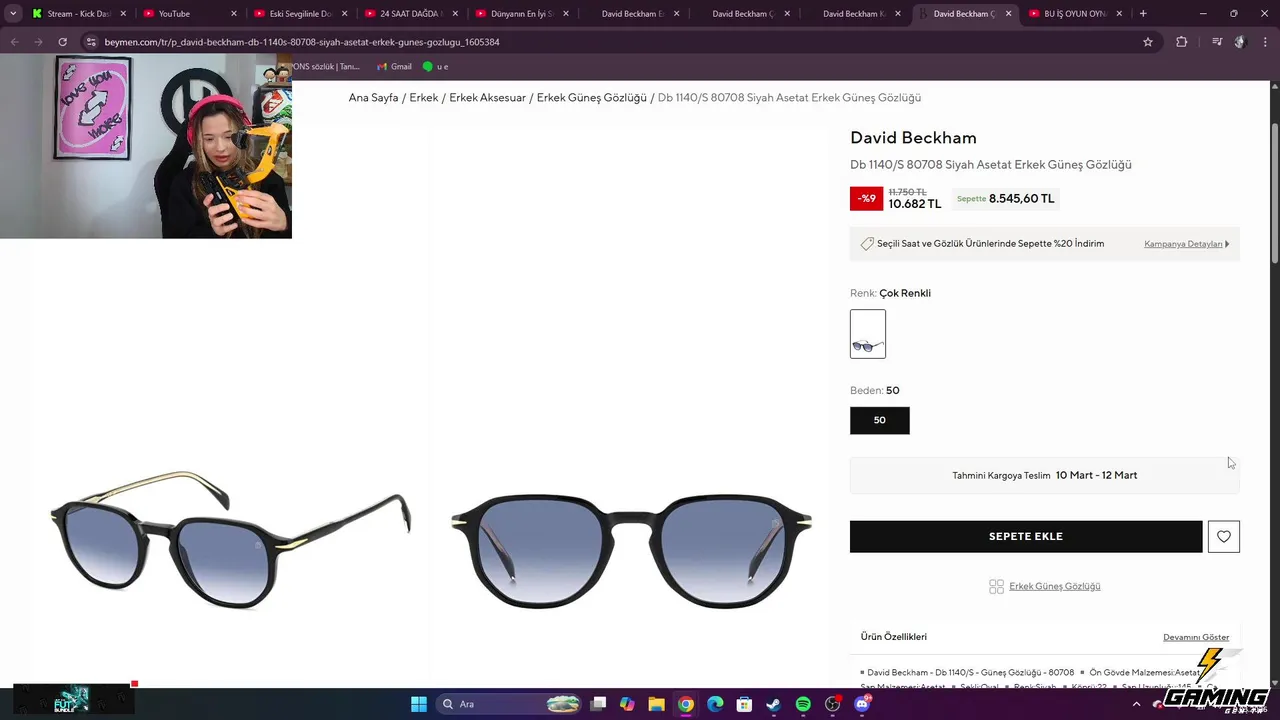The height and width of the screenshot is (720, 1280).
Task: Open Chrome from taskbar
Action: click(x=686, y=704)
